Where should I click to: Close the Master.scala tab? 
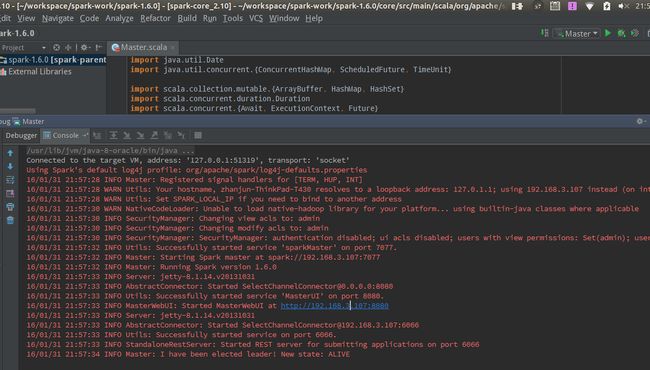[x=173, y=48]
